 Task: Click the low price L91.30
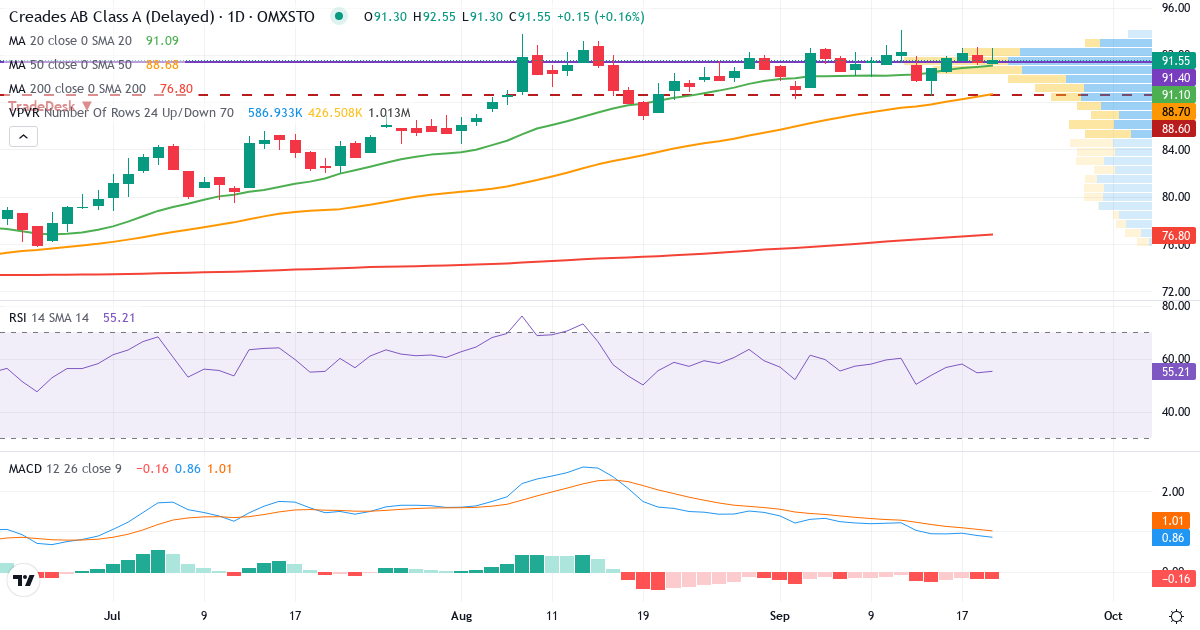(481, 17)
